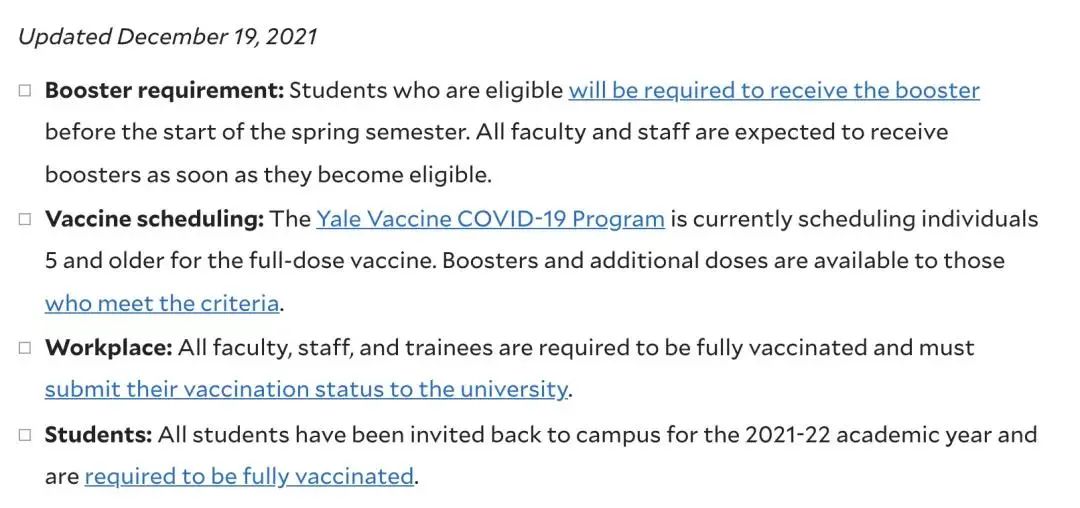Click the square bullet beside Students
1080x508 pixels.
(x=25, y=434)
